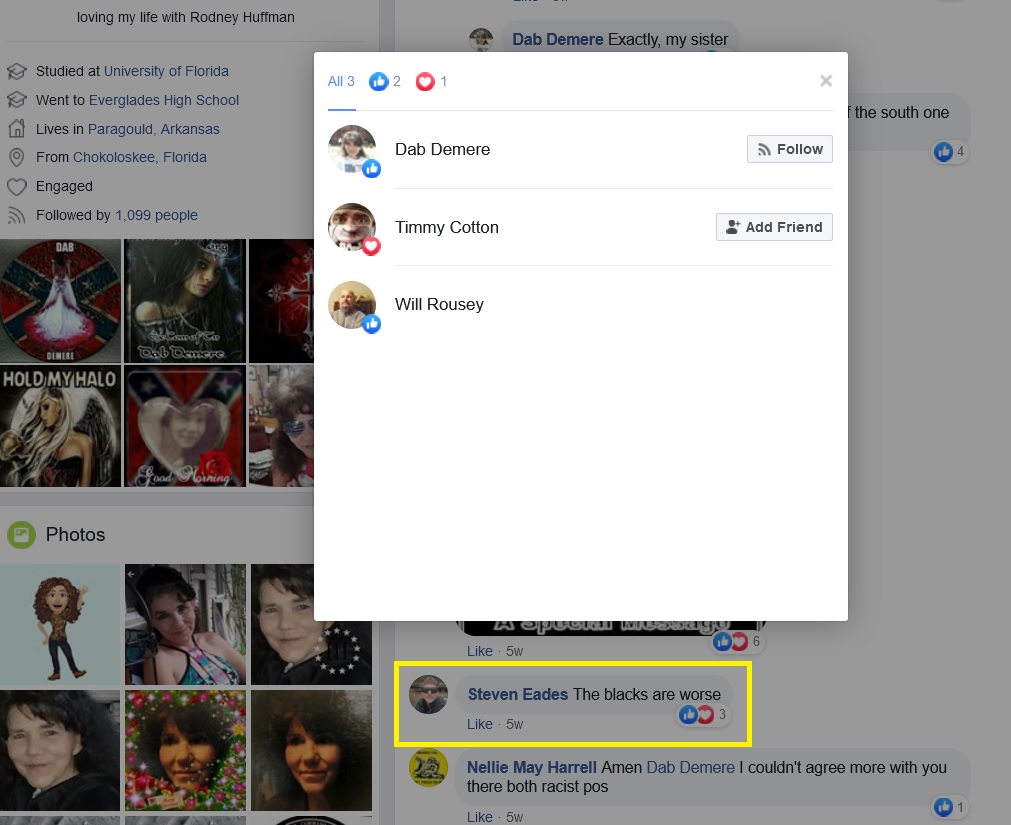Click the feed icon beside Followed by
This screenshot has height=825, width=1011.
pos(17,215)
